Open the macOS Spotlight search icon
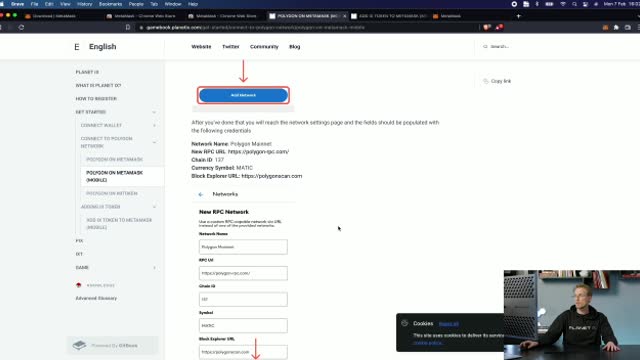This screenshot has height=360, width=640. click(574, 4)
